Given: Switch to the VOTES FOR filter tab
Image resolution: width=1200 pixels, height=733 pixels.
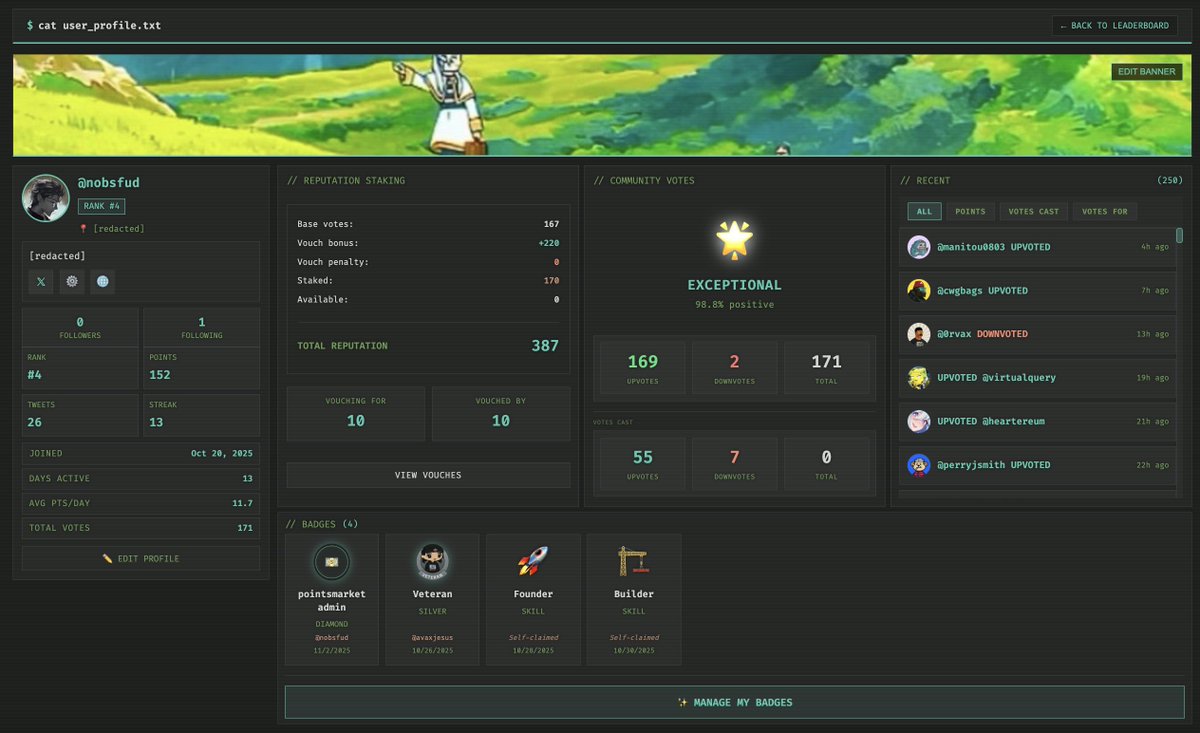Looking at the screenshot, I should coord(1105,211).
